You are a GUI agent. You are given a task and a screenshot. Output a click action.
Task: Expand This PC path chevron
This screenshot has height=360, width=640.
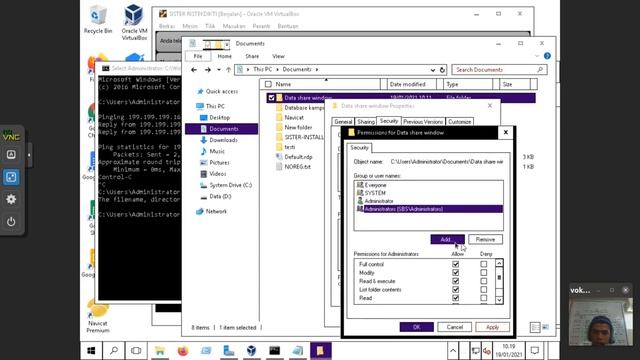coord(278,70)
